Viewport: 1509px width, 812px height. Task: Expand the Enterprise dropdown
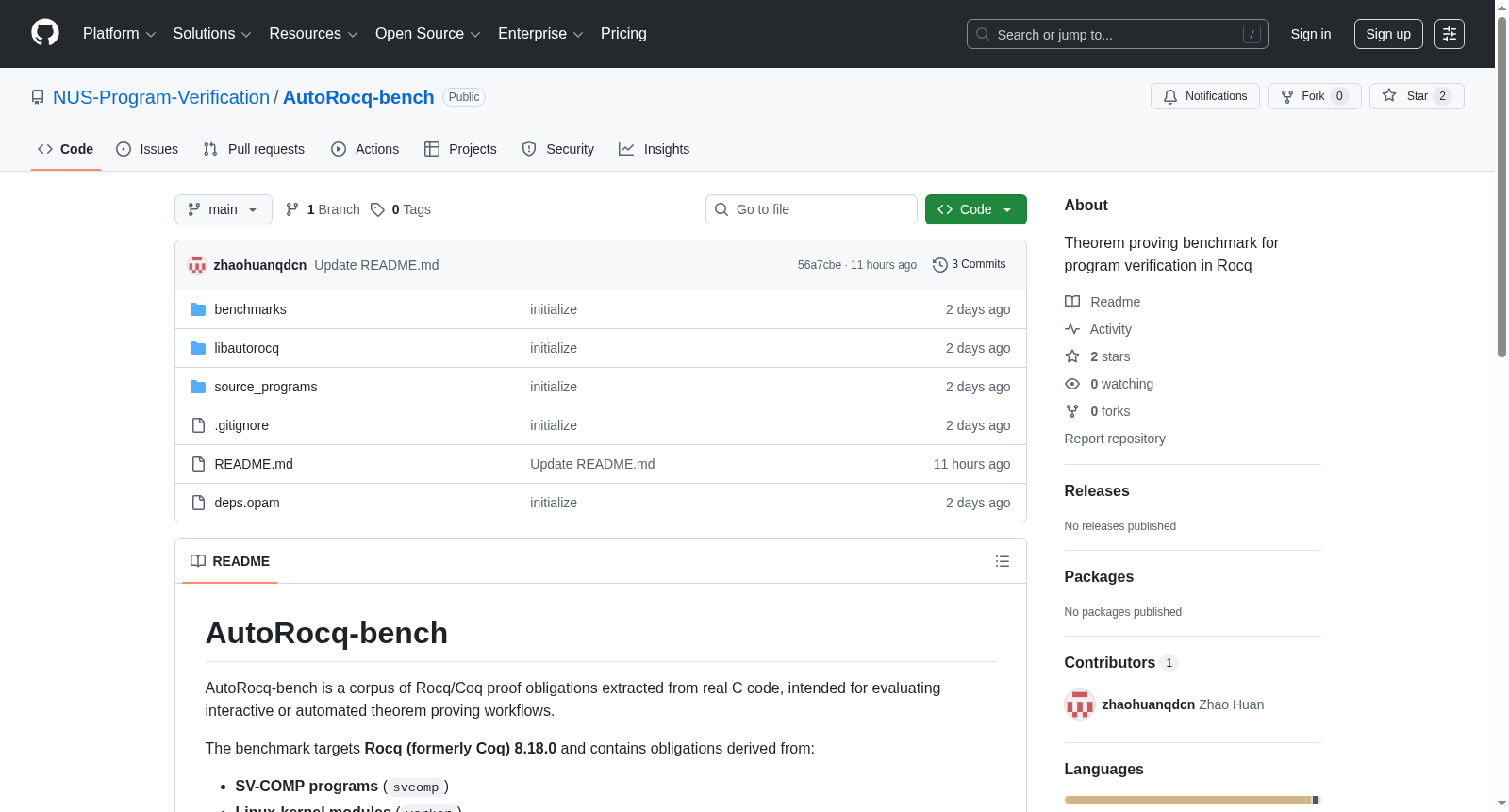(x=540, y=34)
